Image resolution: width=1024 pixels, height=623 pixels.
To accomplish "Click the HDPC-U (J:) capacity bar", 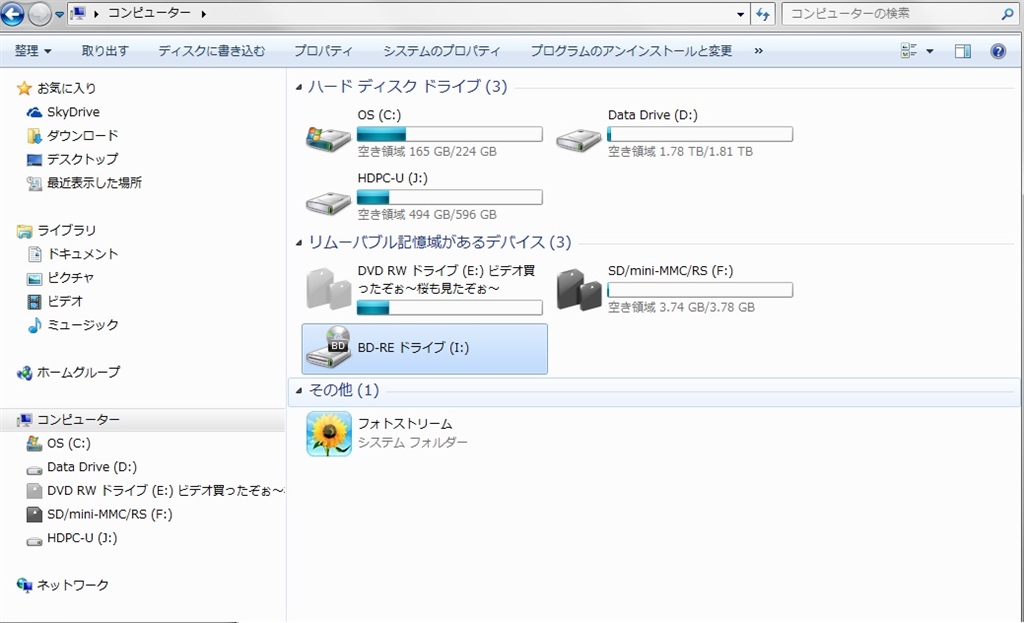I will [x=449, y=197].
